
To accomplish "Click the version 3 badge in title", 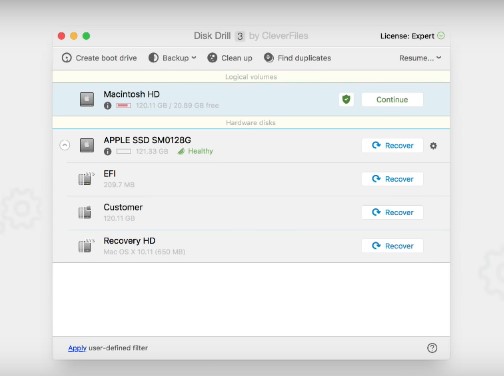I will click(240, 36).
